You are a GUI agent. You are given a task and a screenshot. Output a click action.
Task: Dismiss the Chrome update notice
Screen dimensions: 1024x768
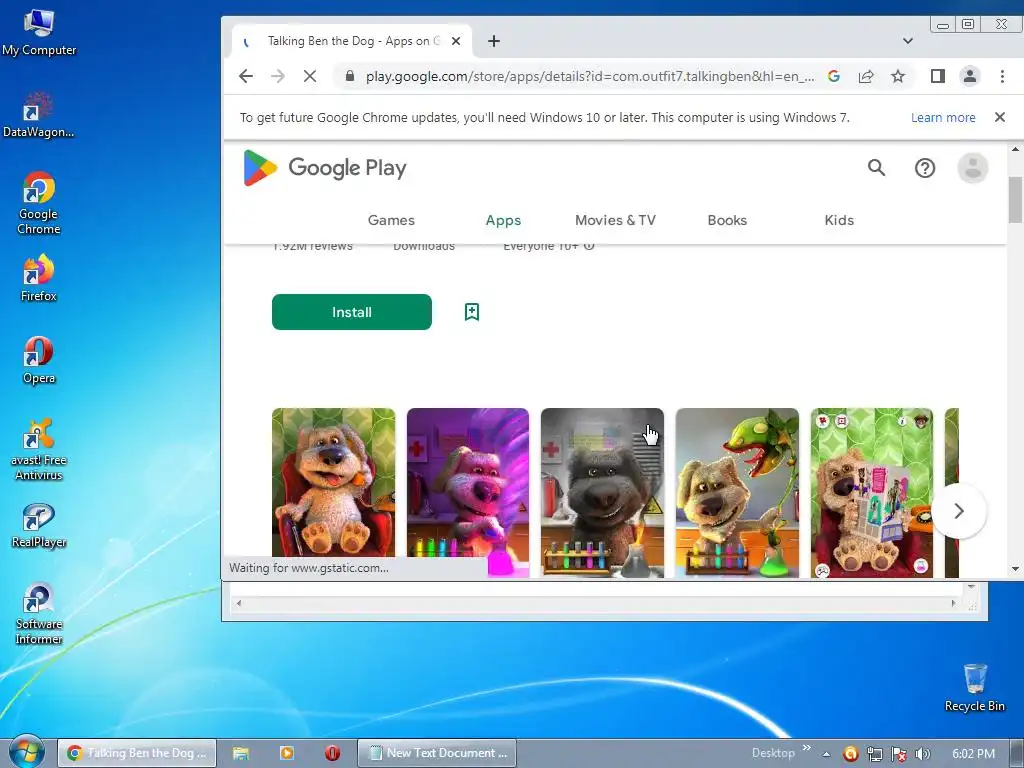999,118
